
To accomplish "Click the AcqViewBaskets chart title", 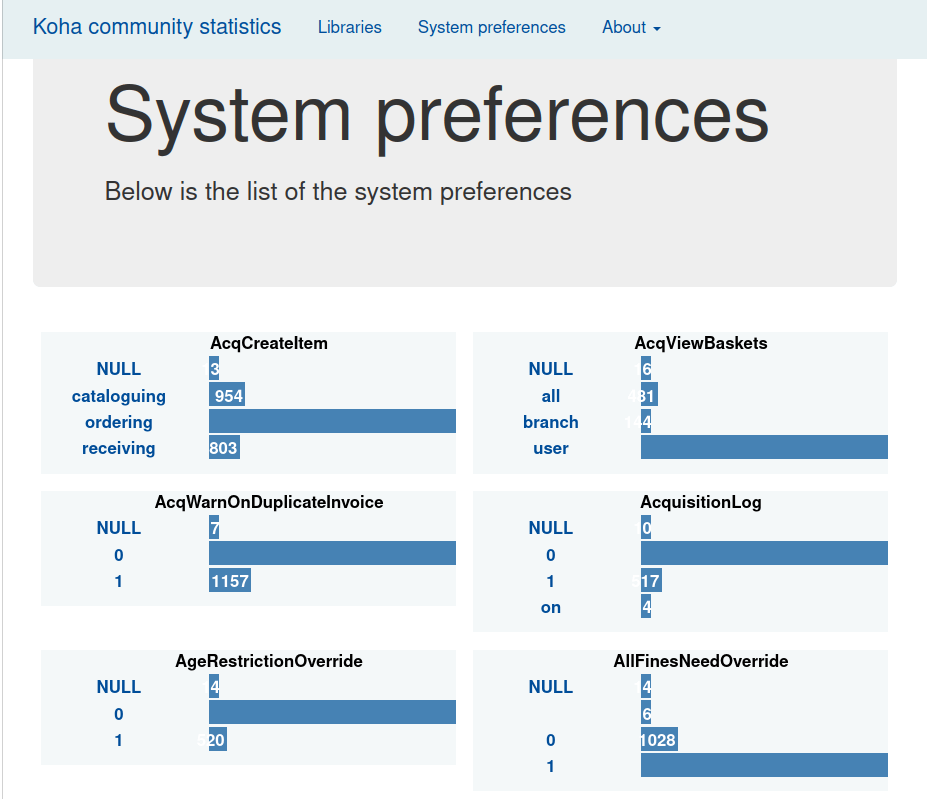I will pos(701,343).
